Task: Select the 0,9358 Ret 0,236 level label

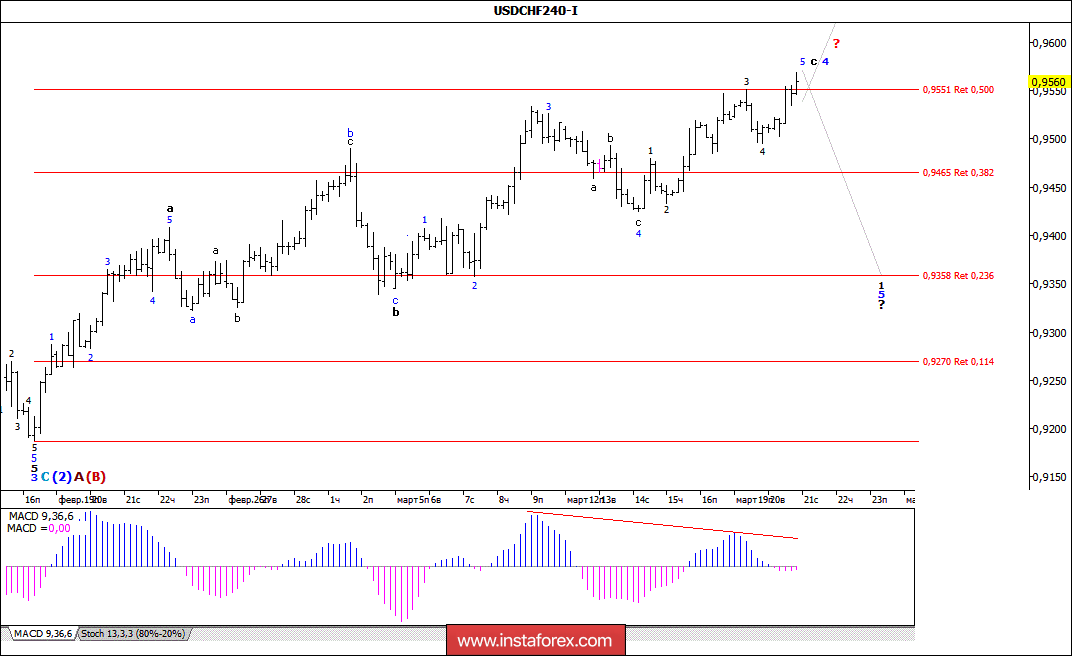Action: click(x=958, y=275)
